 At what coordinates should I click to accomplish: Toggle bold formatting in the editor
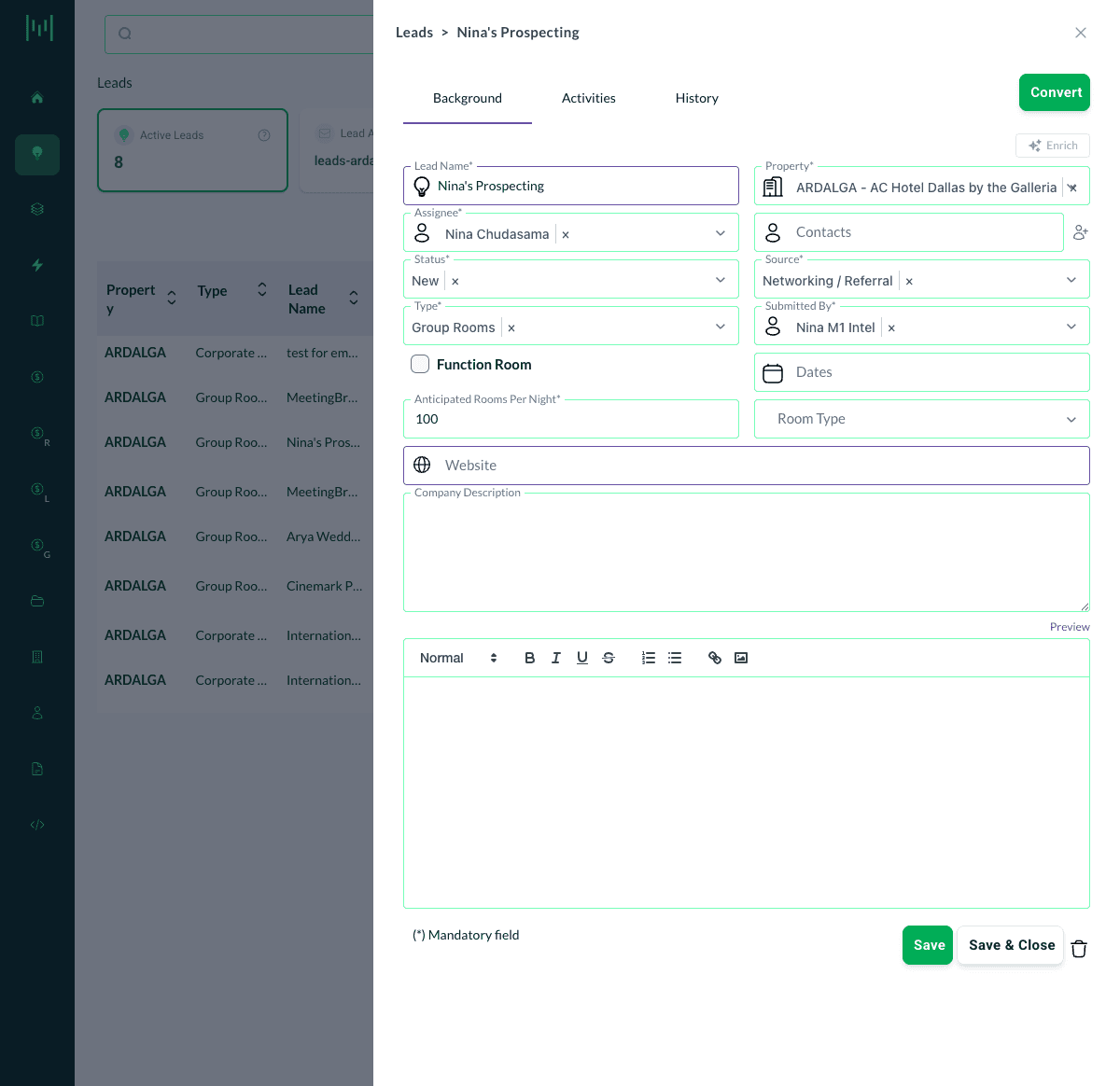click(x=530, y=658)
